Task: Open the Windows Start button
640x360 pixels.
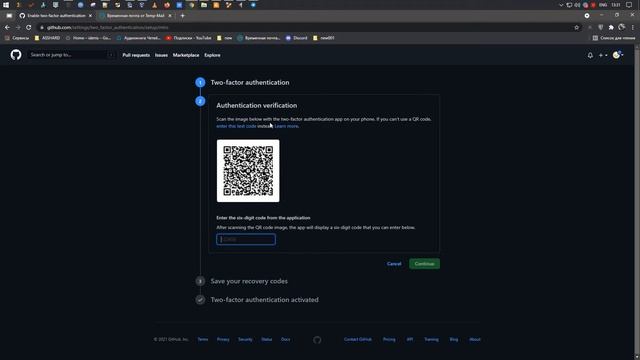Action: [6, 4]
